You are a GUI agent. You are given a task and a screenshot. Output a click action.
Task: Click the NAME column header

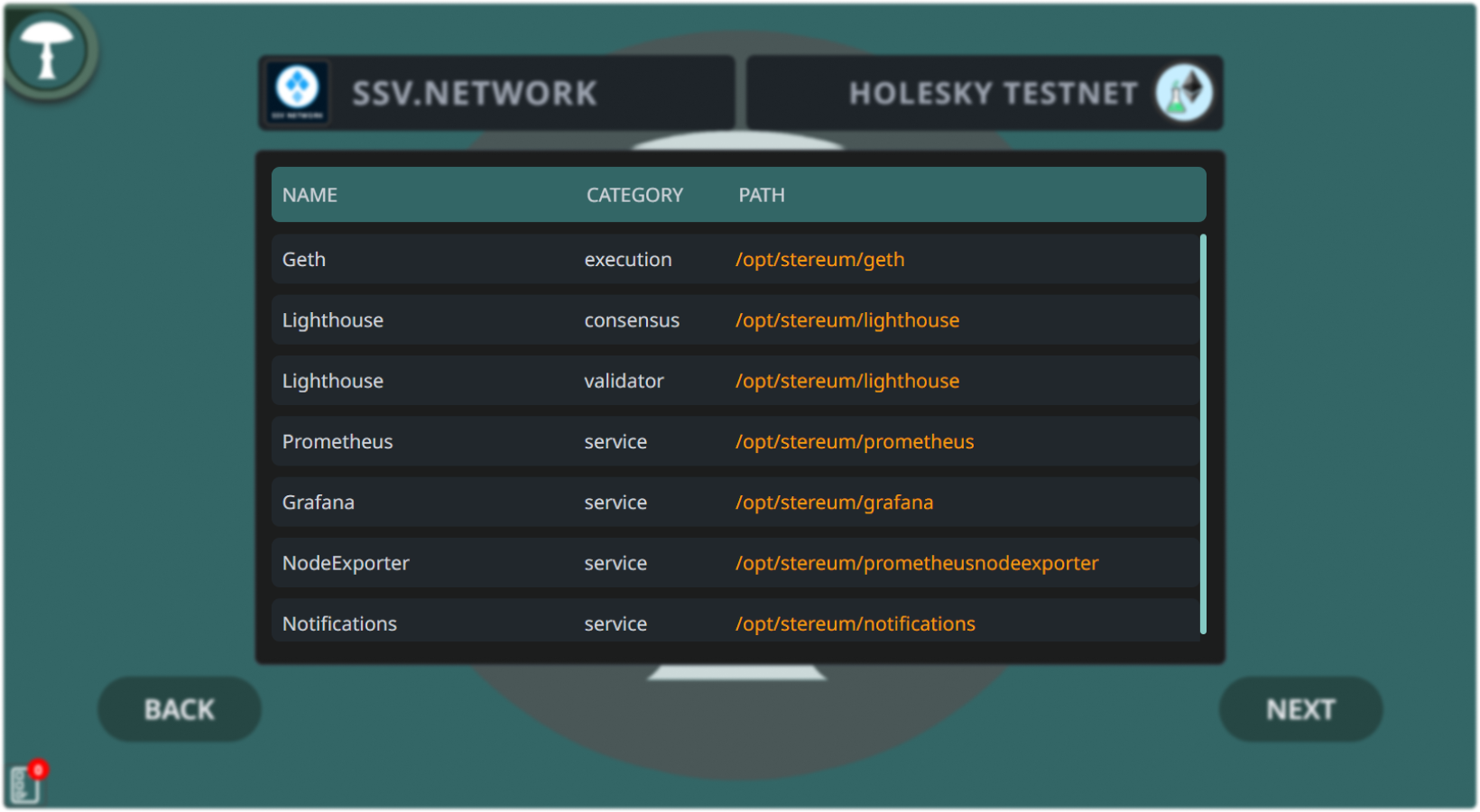click(x=310, y=195)
